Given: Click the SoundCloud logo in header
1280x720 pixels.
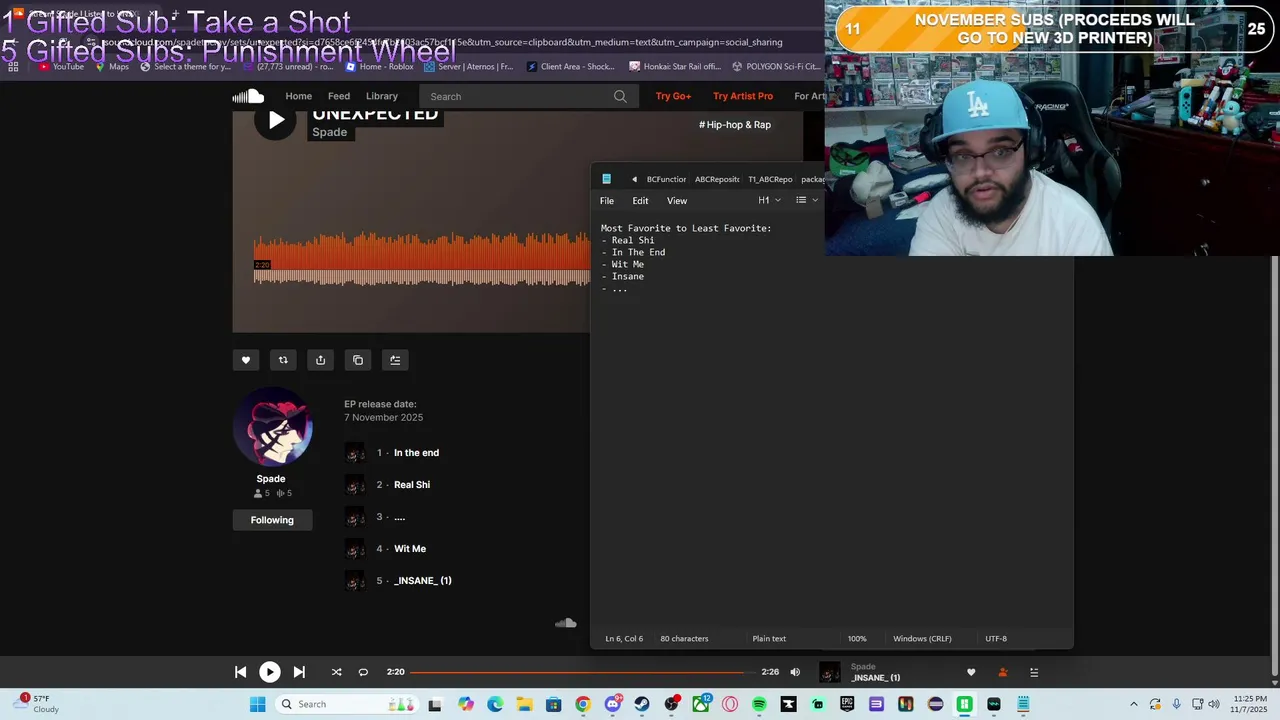Looking at the screenshot, I should pos(248,96).
